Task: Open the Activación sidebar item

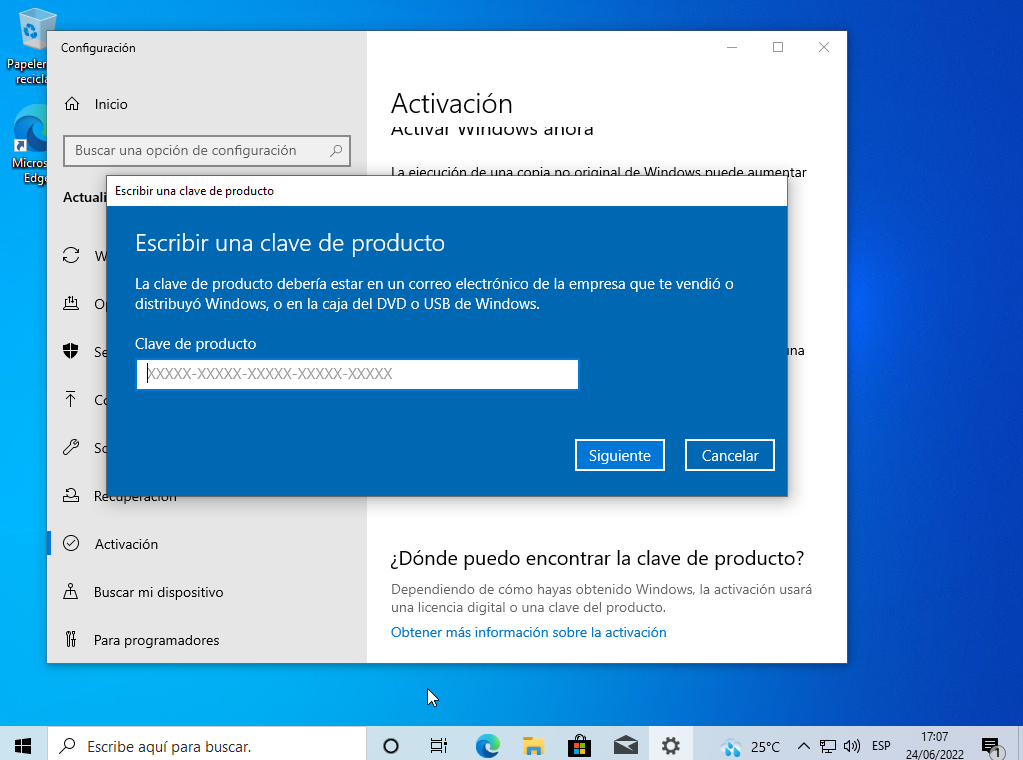Action: pyautogui.click(x=207, y=543)
